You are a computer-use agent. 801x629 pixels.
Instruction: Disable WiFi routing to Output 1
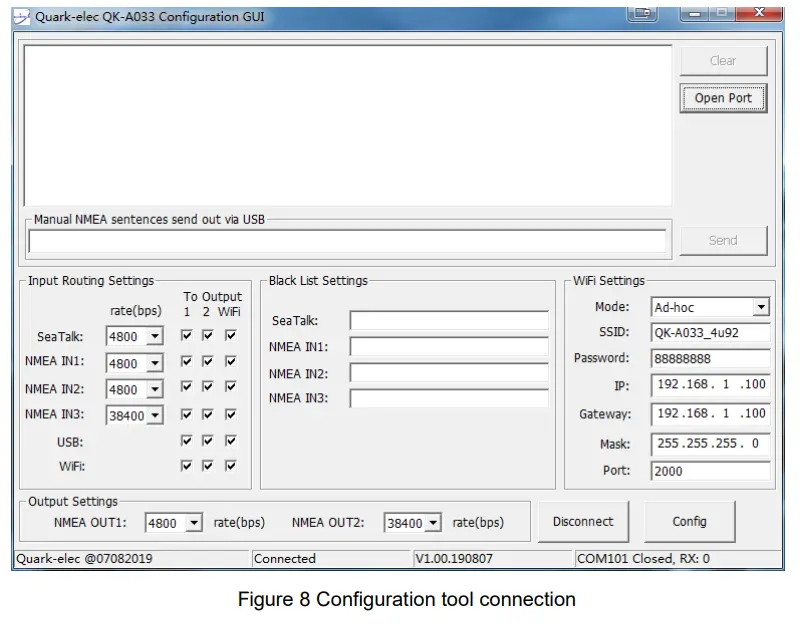point(187,466)
